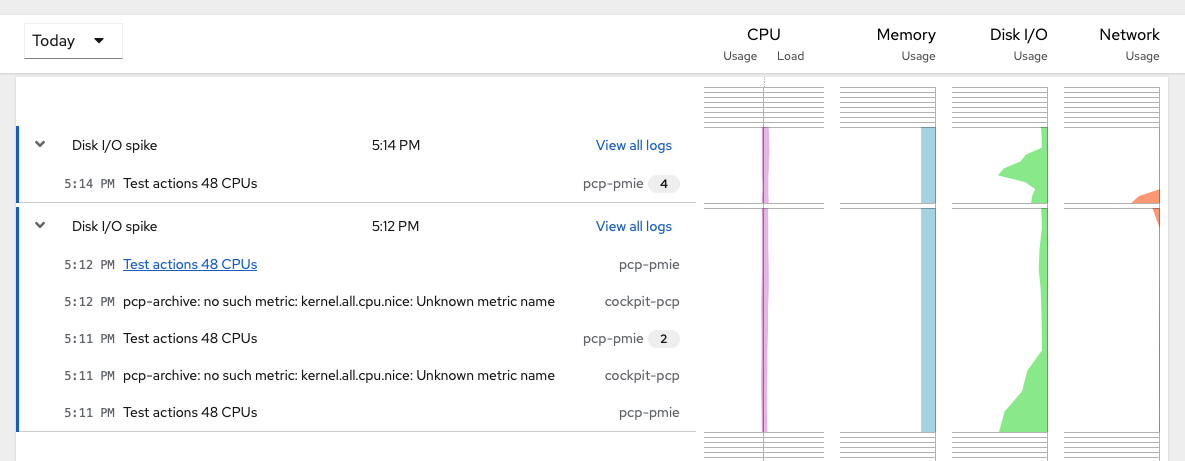The width and height of the screenshot is (1185, 461).
Task: Click blue Memory usage bar at 5:12 PM
Action: pos(928,320)
